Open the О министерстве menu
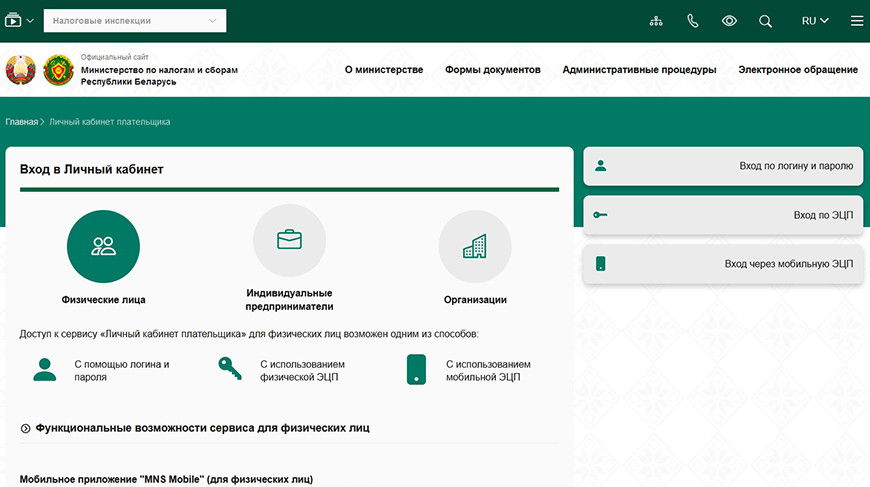The height and width of the screenshot is (487, 870). pos(384,70)
